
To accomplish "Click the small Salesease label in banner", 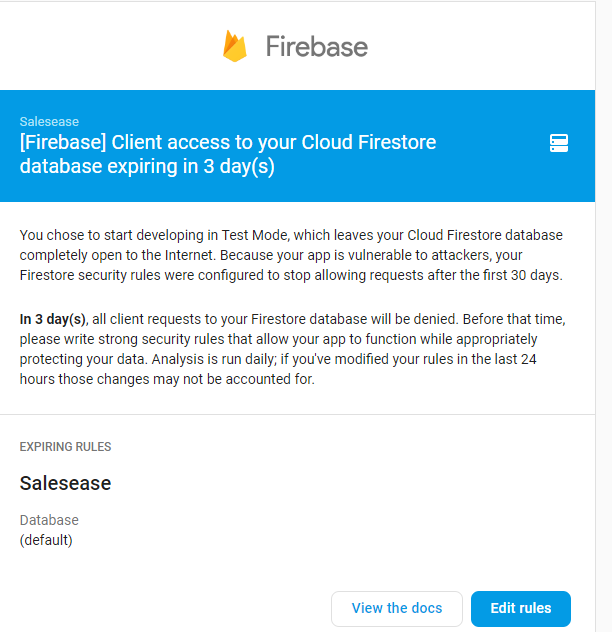I will point(49,121).
